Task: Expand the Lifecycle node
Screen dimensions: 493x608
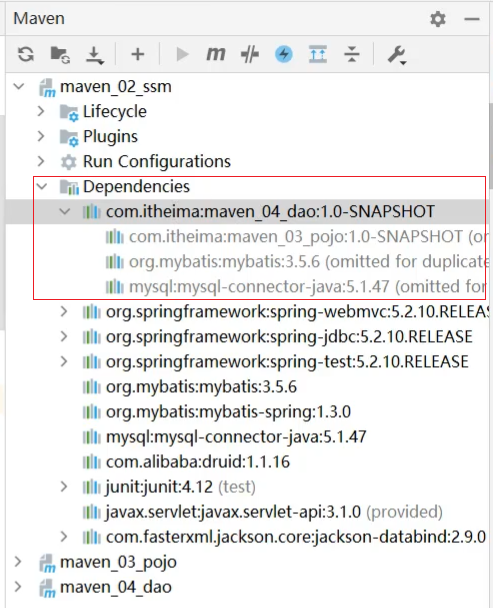Action: coord(41,112)
